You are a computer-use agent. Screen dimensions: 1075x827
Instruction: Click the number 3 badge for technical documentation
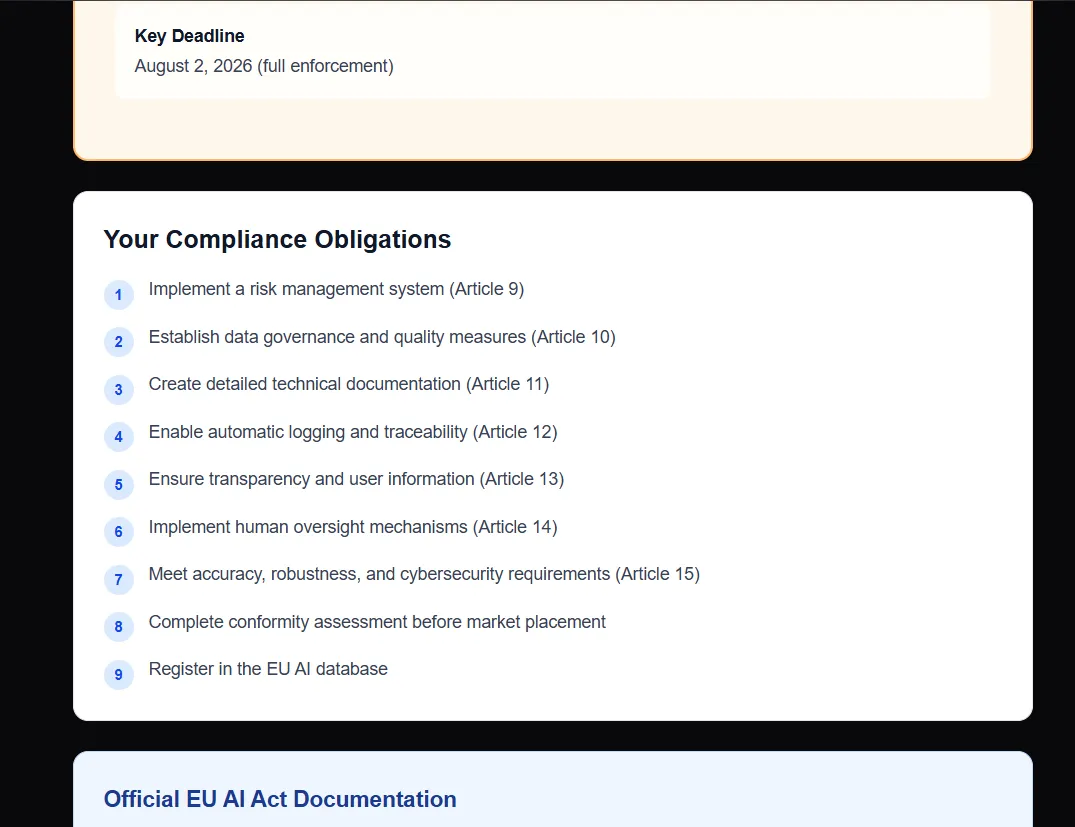pos(119,389)
